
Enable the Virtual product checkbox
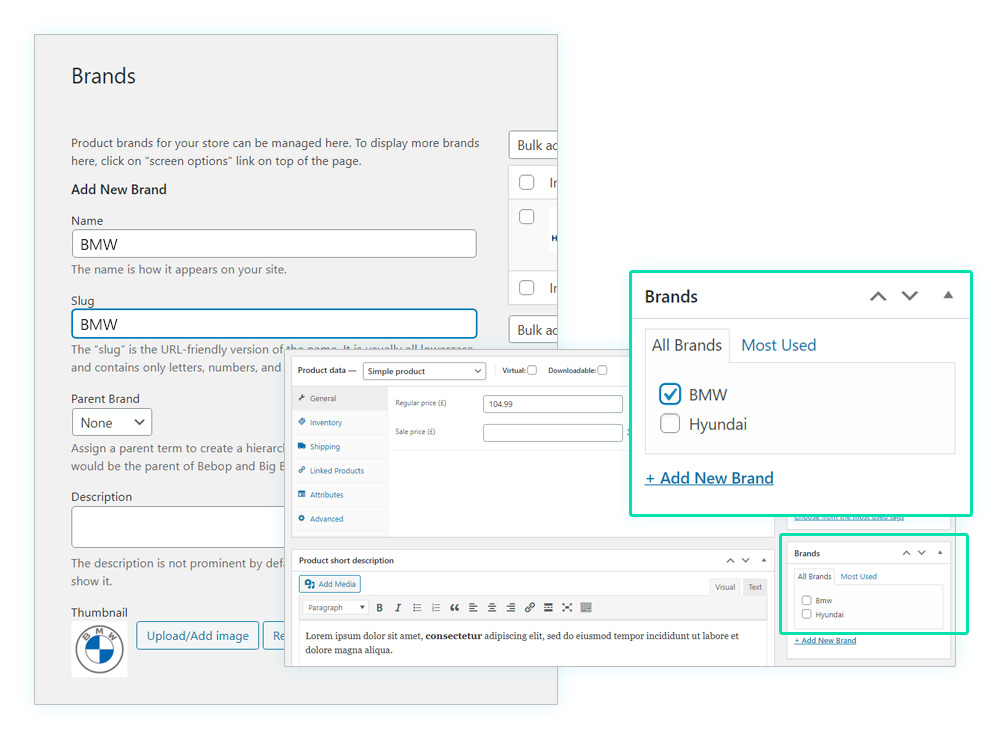pyautogui.click(x=532, y=370)
